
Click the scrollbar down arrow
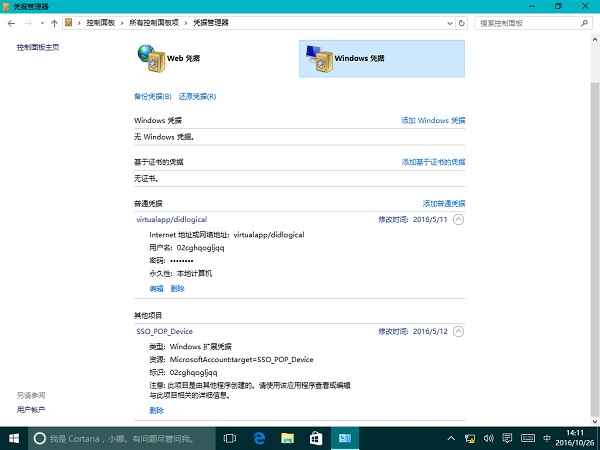pyautogui.click(x=595, y=421)
